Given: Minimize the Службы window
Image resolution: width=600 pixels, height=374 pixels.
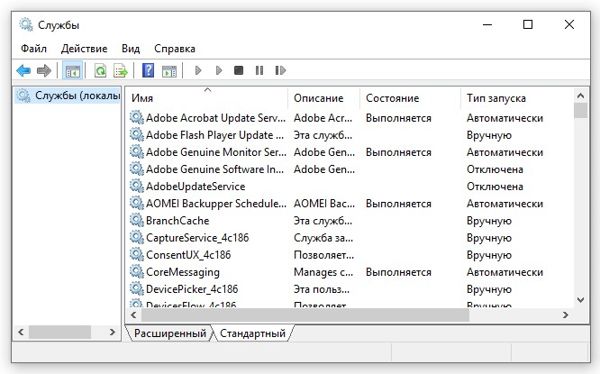Looking at the screenshot, I should click(488, 25).
